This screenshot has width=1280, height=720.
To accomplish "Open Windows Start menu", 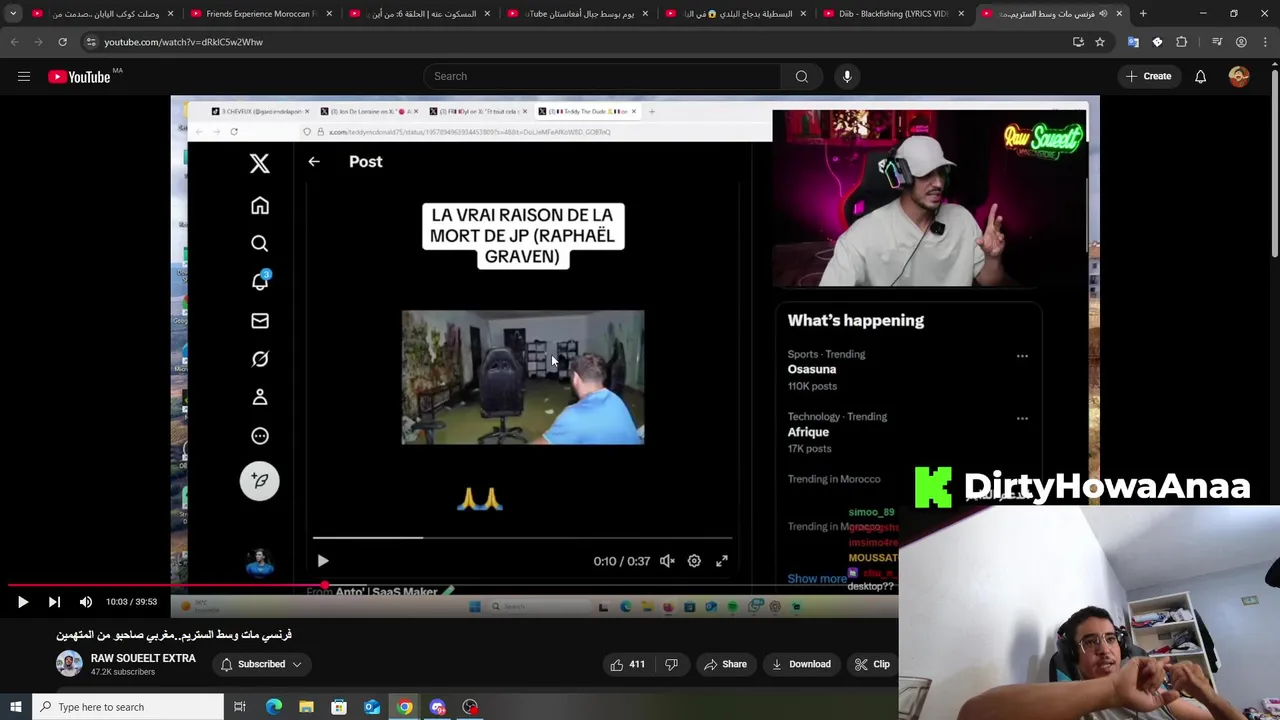I will (x=15, y=707).
